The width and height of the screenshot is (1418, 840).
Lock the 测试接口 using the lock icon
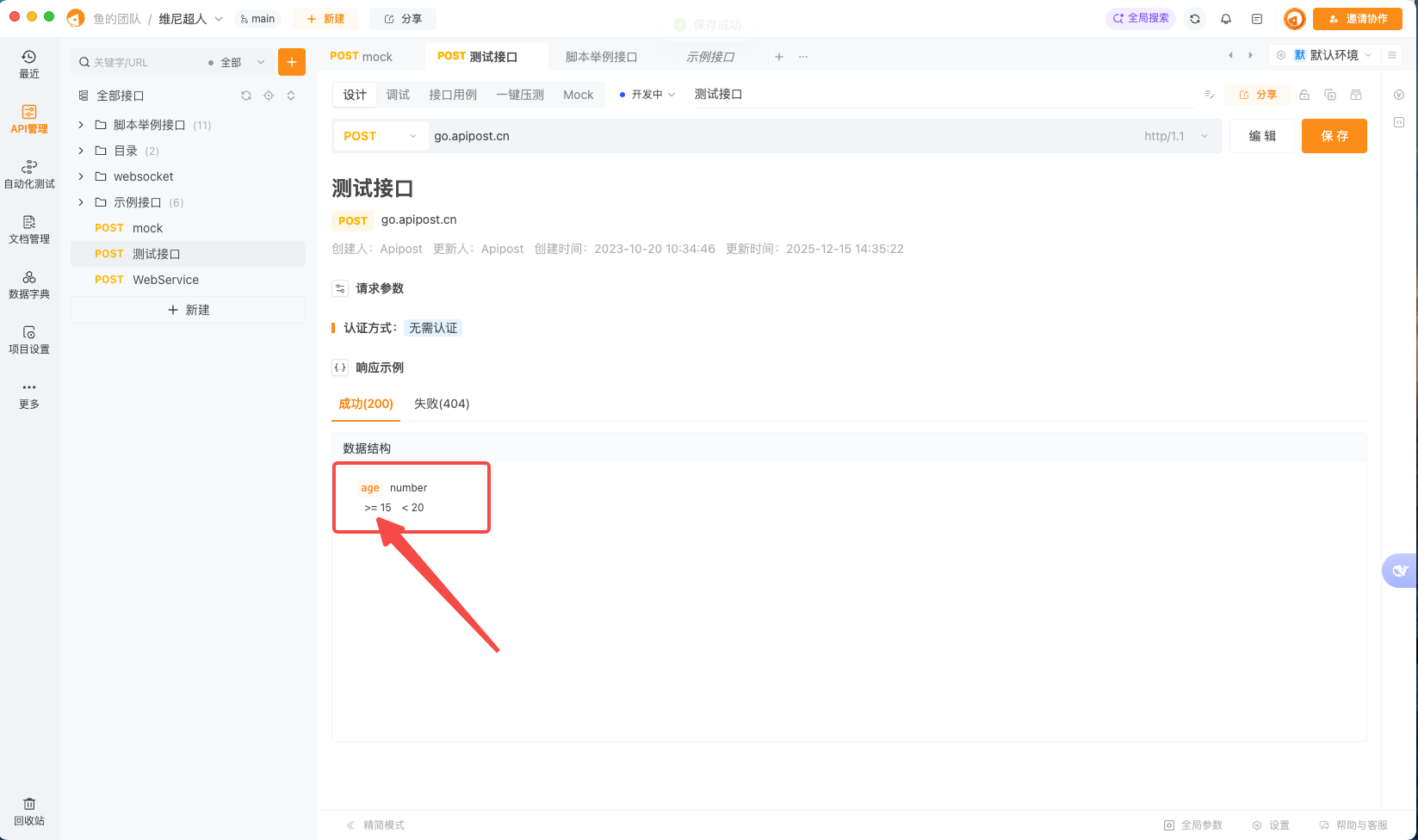(x=1303, y=95)
